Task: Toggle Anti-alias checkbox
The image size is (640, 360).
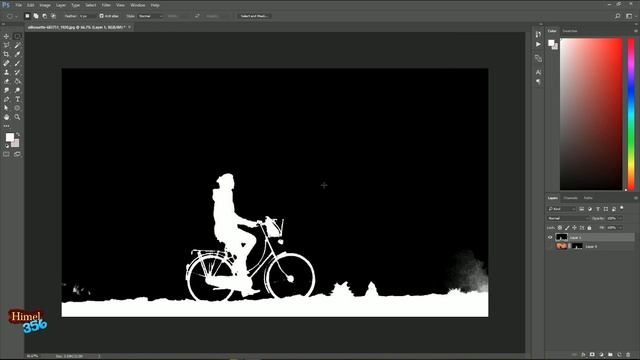Action: 102,16
